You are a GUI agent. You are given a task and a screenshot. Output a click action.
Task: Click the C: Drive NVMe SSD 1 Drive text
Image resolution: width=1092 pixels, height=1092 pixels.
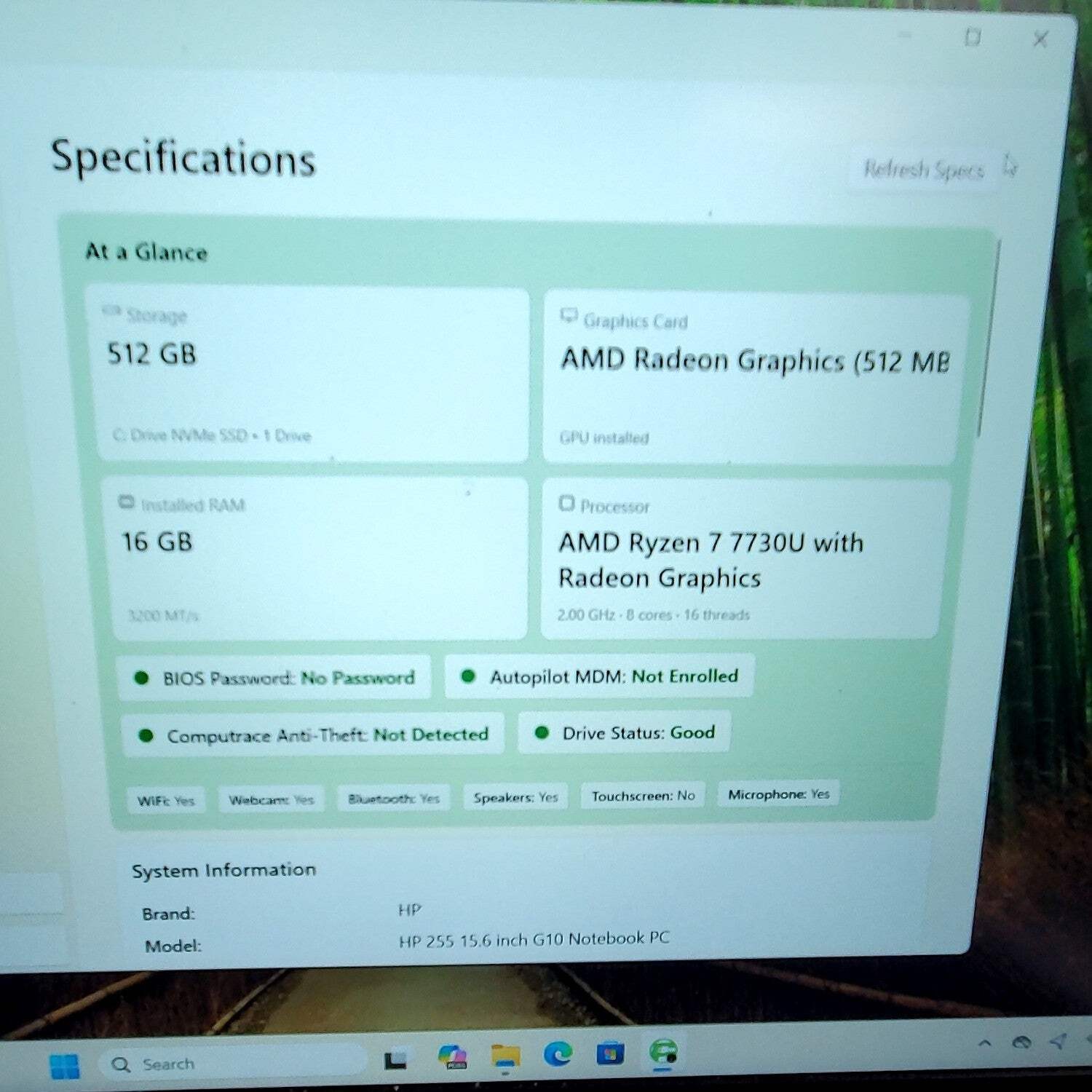(x=212, y=435)
